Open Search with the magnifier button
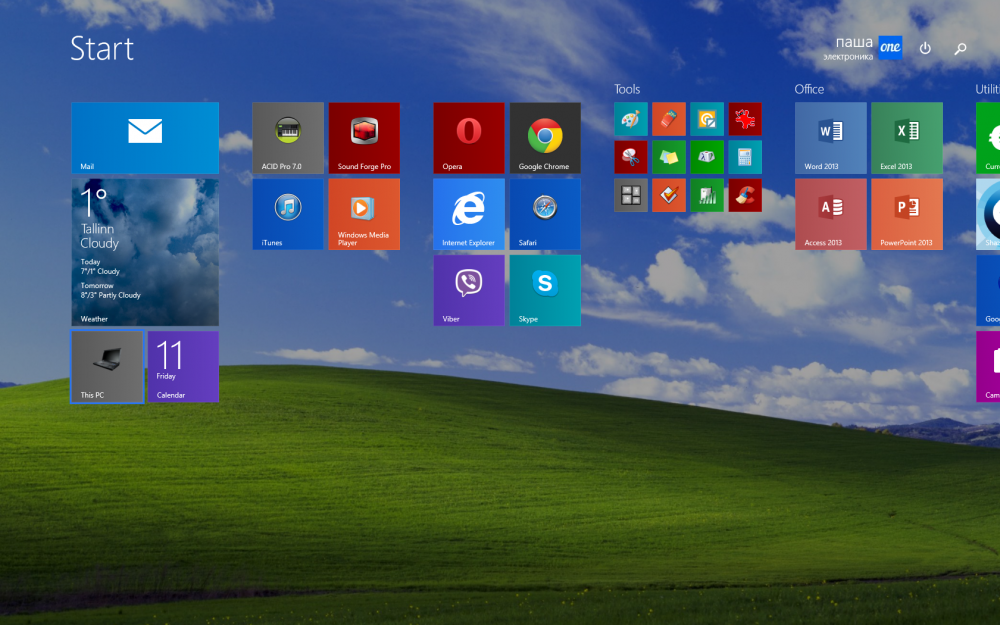 [960, 48]
